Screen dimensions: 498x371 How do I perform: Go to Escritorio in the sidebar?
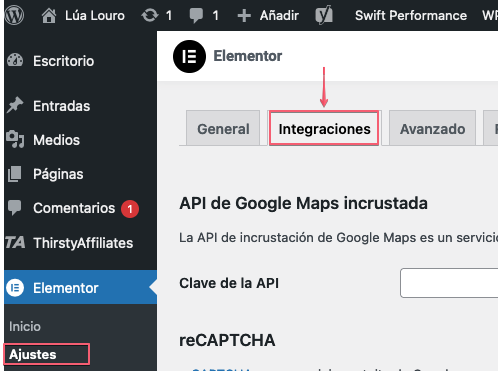click(63, 61)
